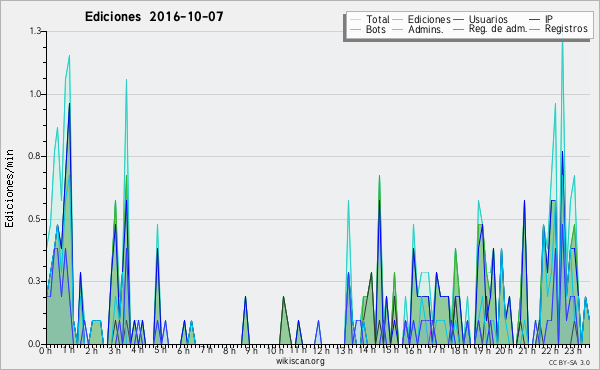
Task: Click the 'Reg. de adm.' legend label
Action: pos(498,29)
